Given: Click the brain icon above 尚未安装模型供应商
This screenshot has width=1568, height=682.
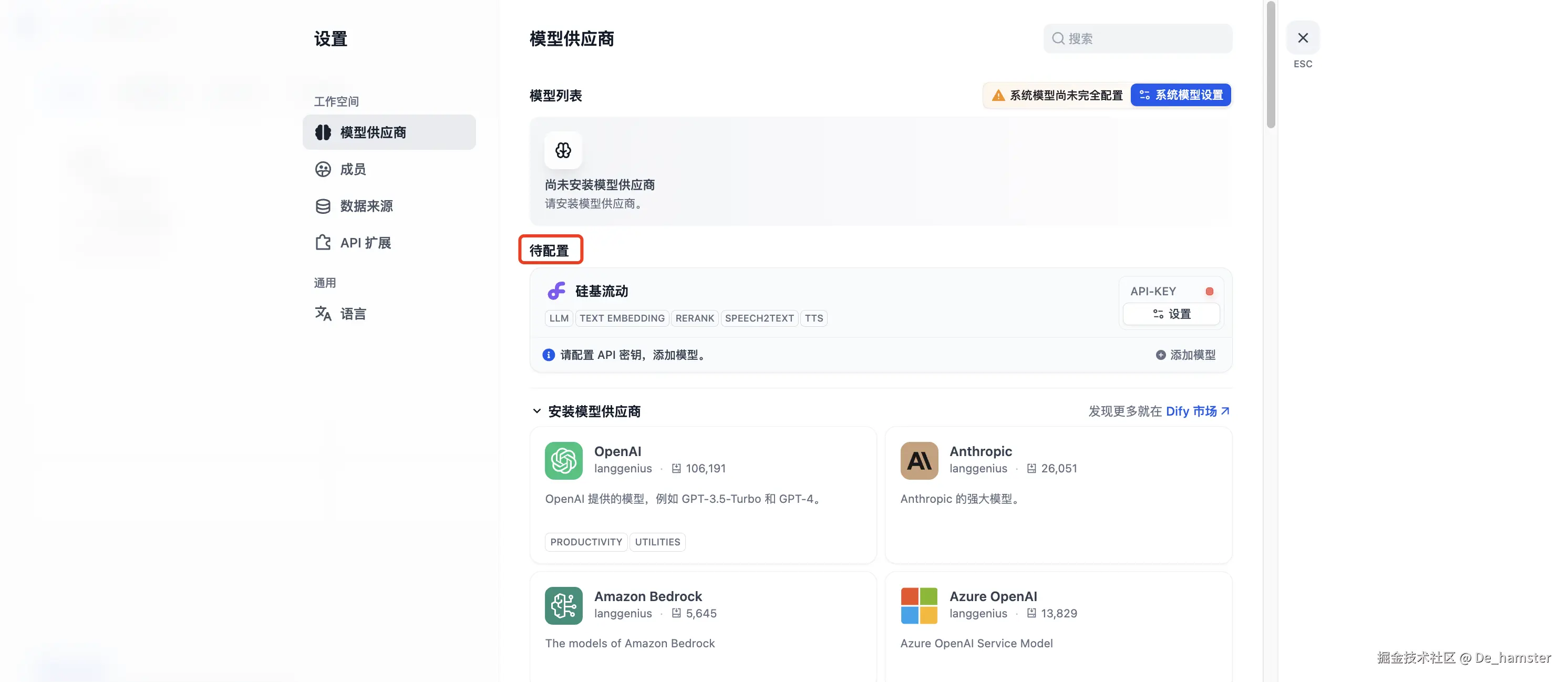Looking at the screenshot, I should pyautogui.click(x=563, y=150).
